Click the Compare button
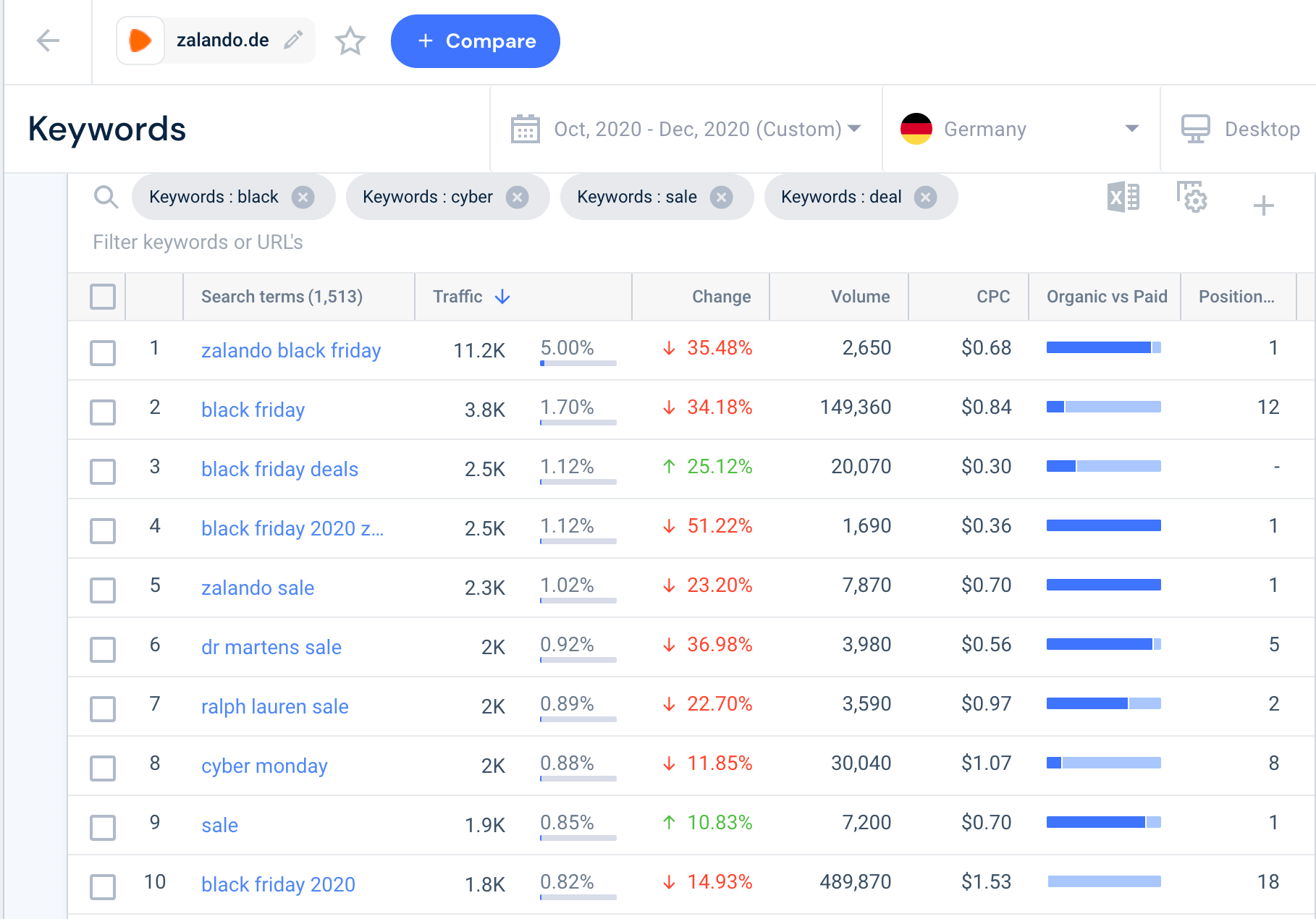Screen dimensions: 1316x919 point(476,41)
